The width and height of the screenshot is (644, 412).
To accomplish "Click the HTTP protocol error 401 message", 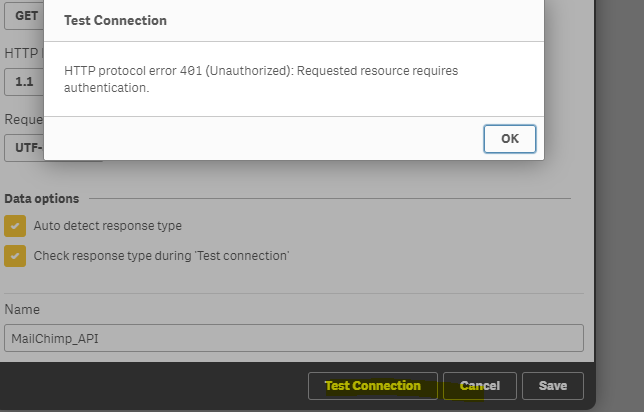I will 260,71.
